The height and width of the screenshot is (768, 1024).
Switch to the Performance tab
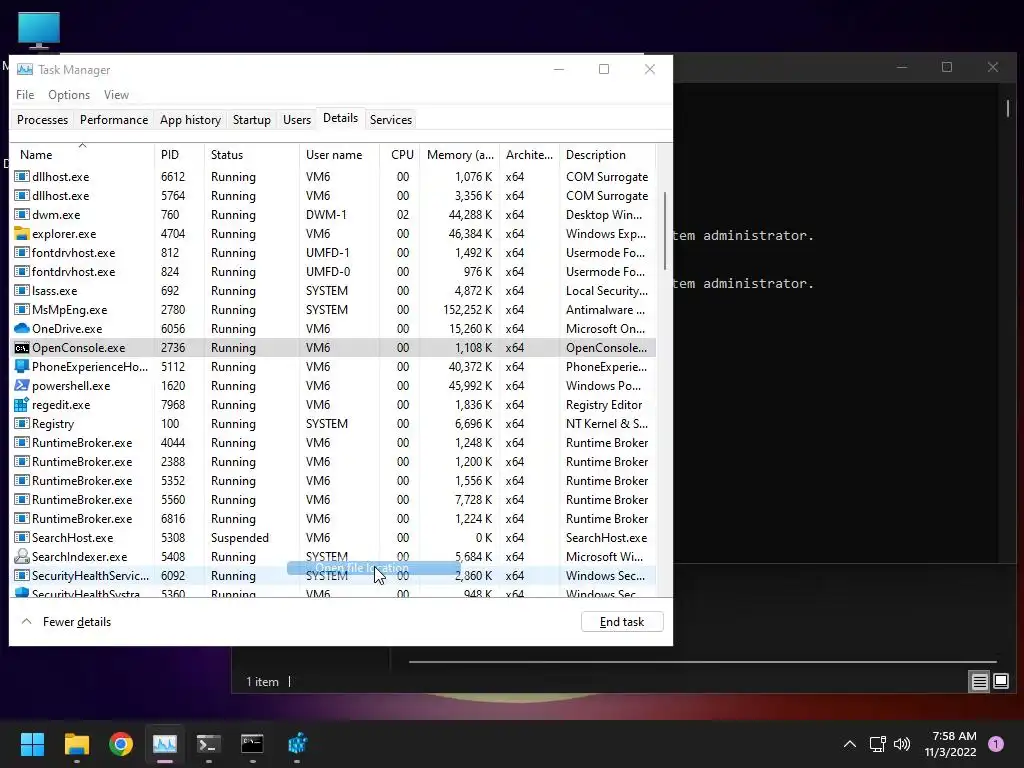(x=114, y=120)
